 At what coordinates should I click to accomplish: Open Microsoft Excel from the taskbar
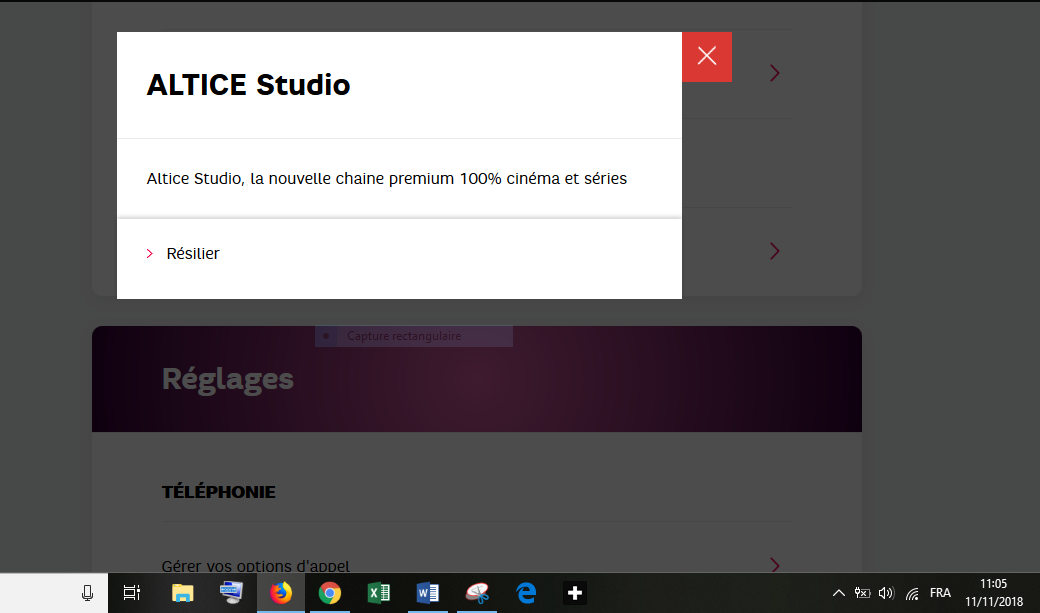click(x=378, y=592)
